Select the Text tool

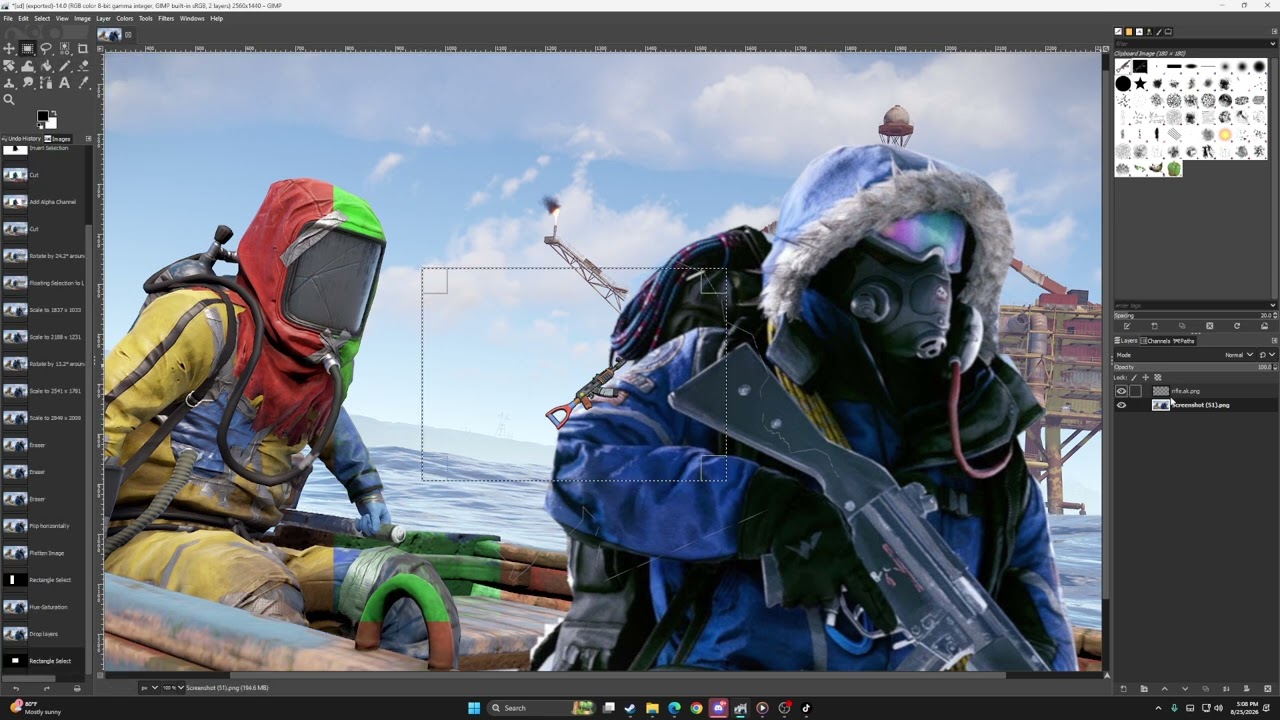[65, 83]
